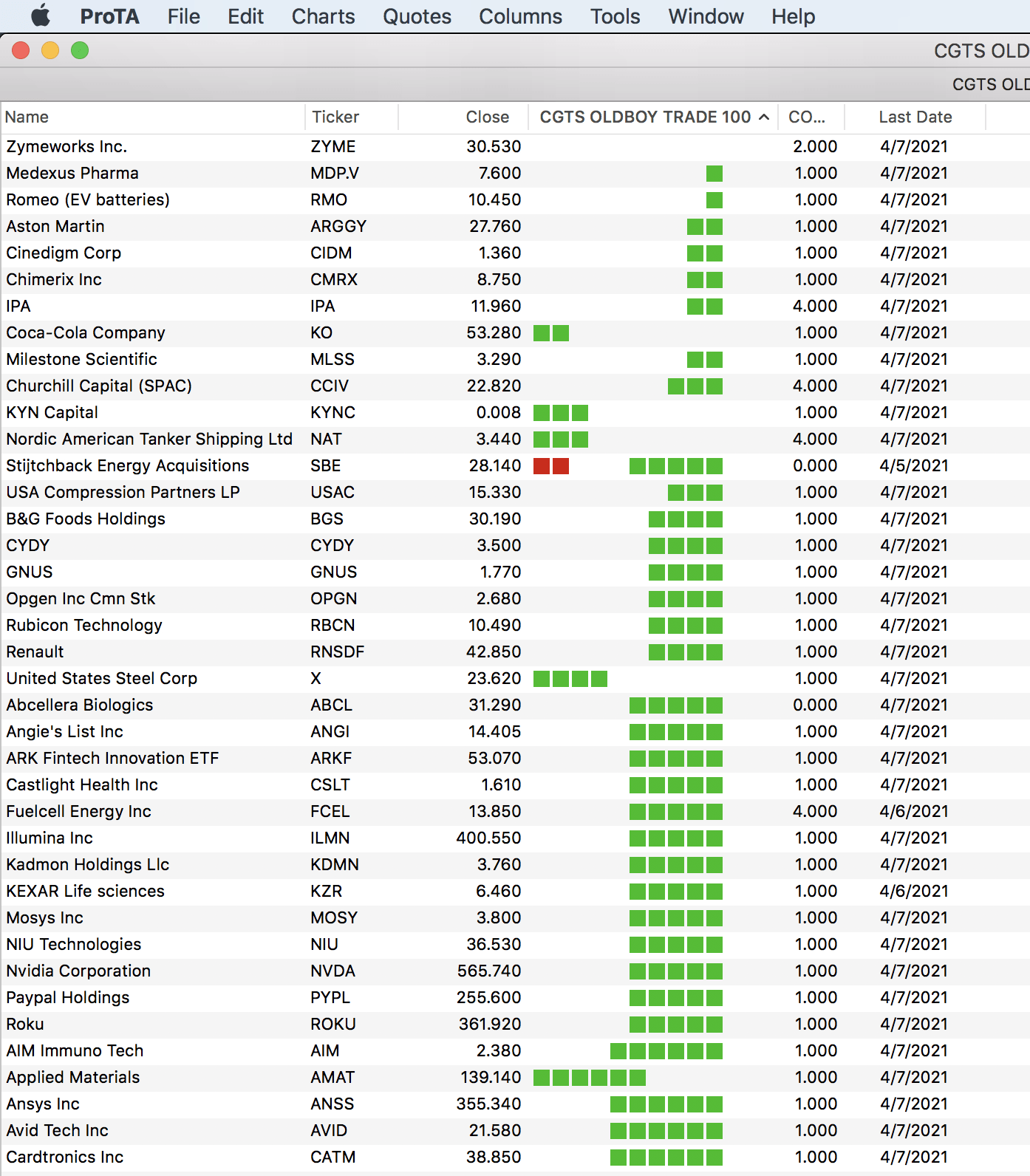Select the KEXAR Life sciences row
This screenshot has height=1176, width=1030.
pos(515,891)
